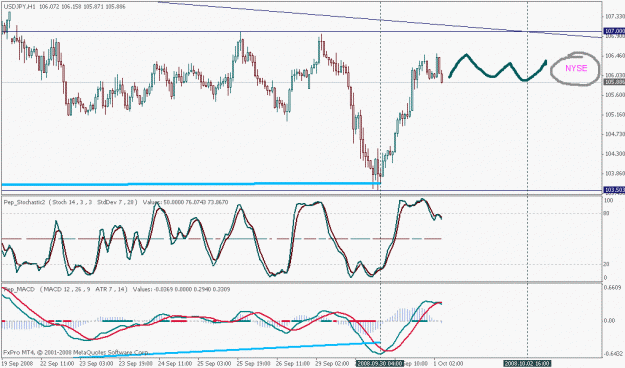Click the stochastic 80 scale label

(607, 214)
